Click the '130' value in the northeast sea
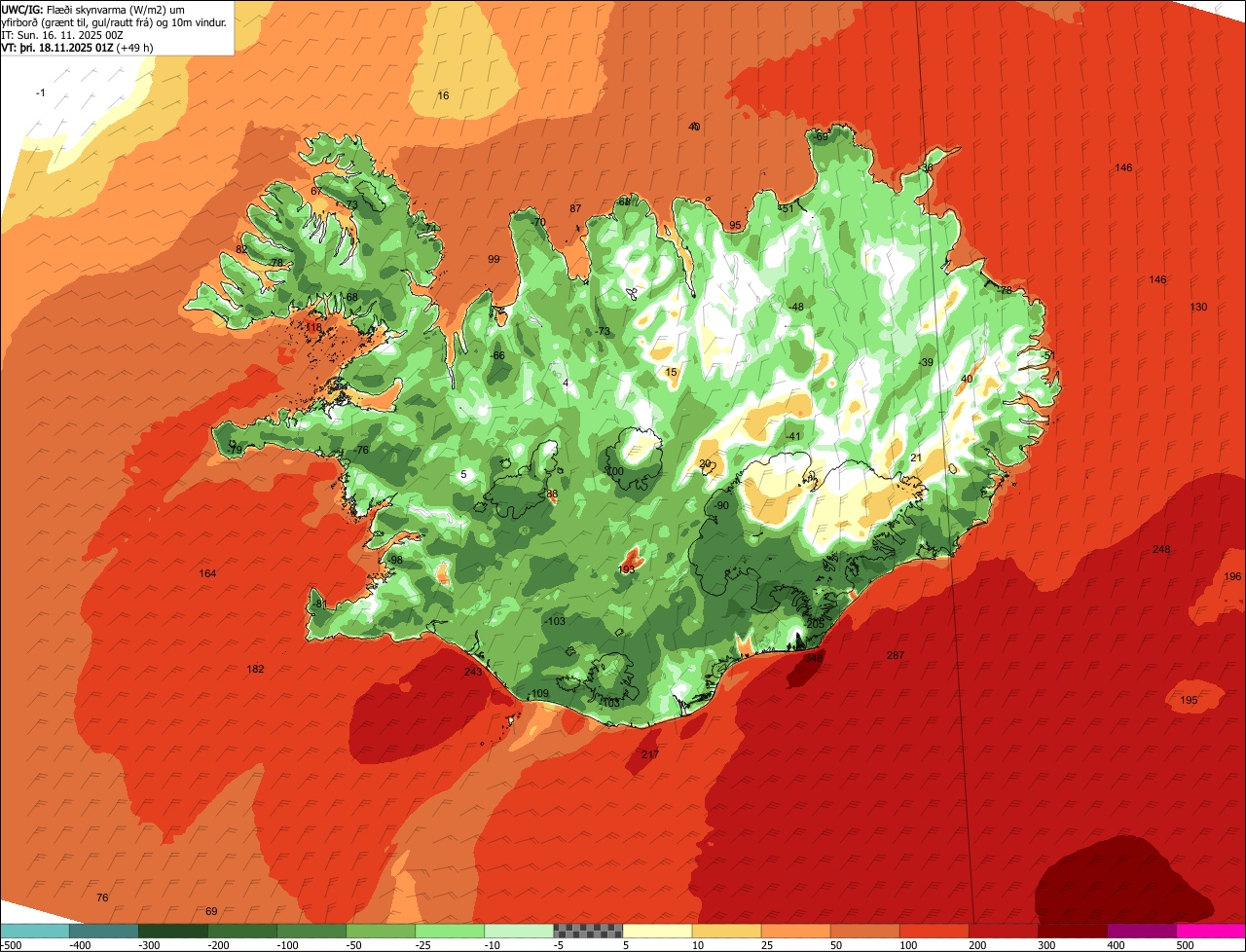The height and width of the screenshot is (952, 1246). [x=1198, y=308]
